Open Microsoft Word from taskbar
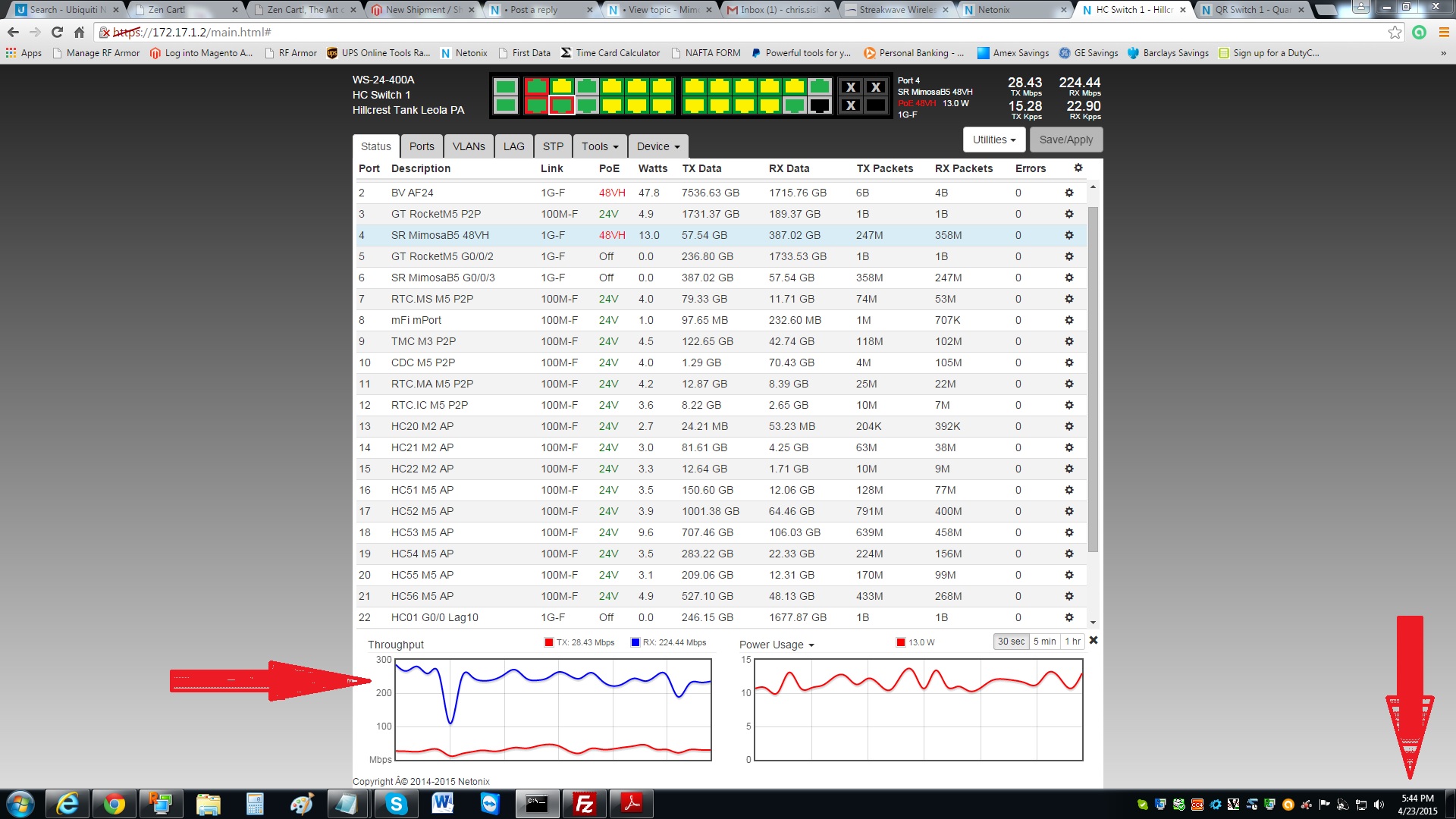The image size is (1456, 819). pyautogui.click(x=443, y=803)
